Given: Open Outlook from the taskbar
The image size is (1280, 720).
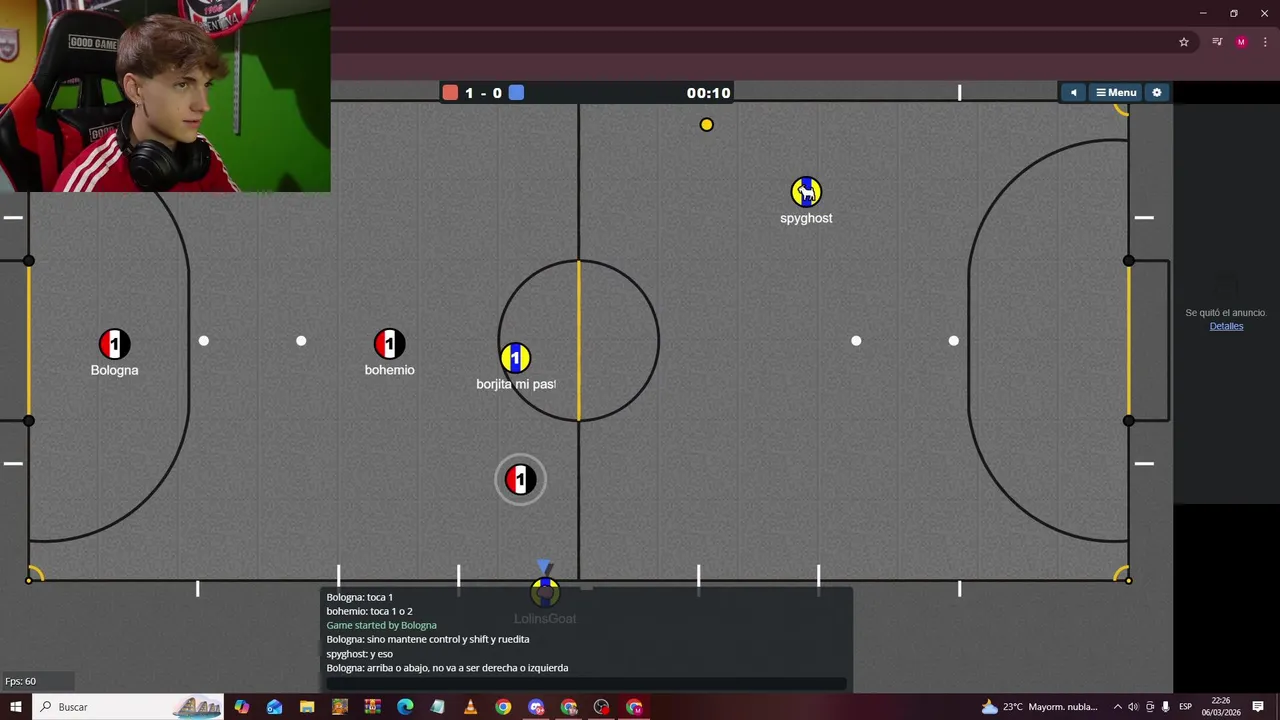Looking at the screenshot, I should coord(274,707).
